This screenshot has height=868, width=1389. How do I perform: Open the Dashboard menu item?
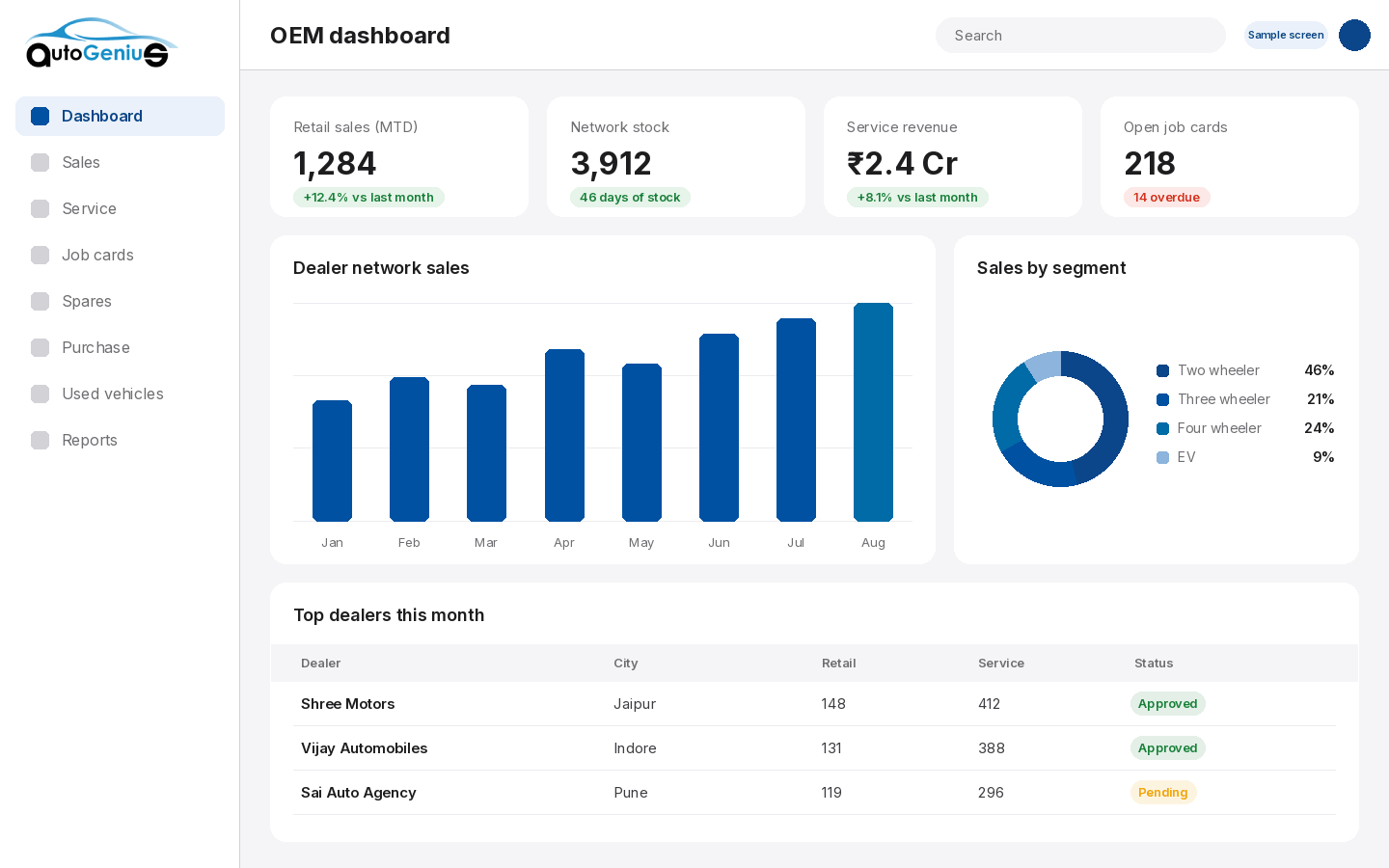pos(120,117)
